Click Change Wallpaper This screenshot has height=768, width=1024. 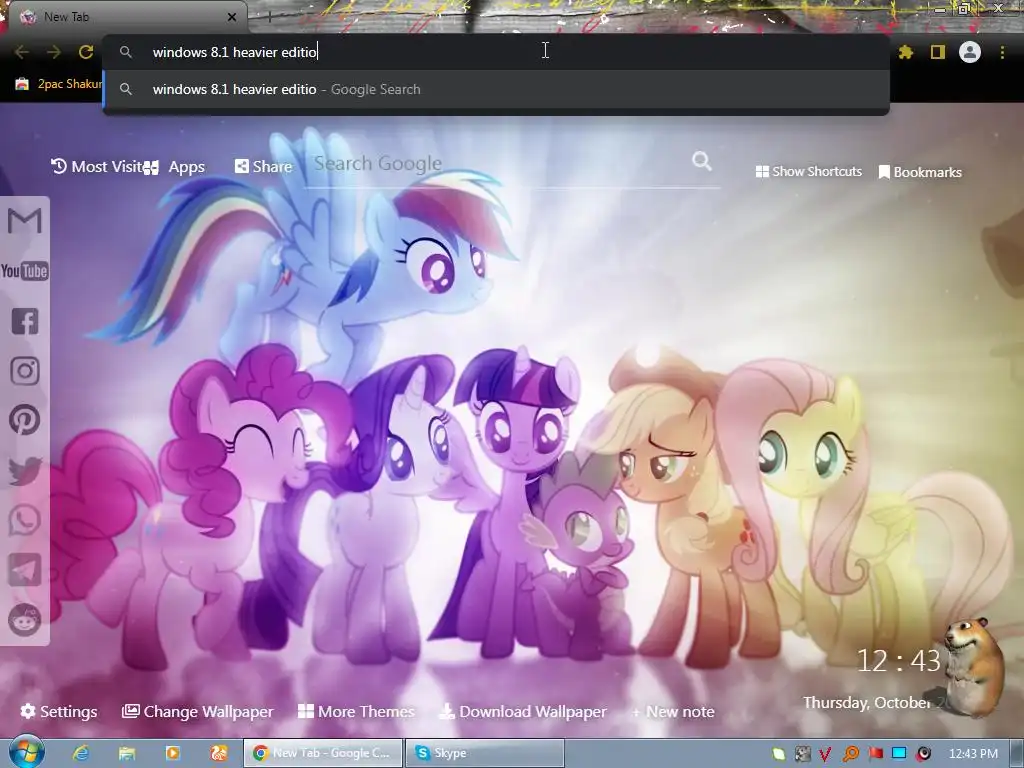click(197, 711)
